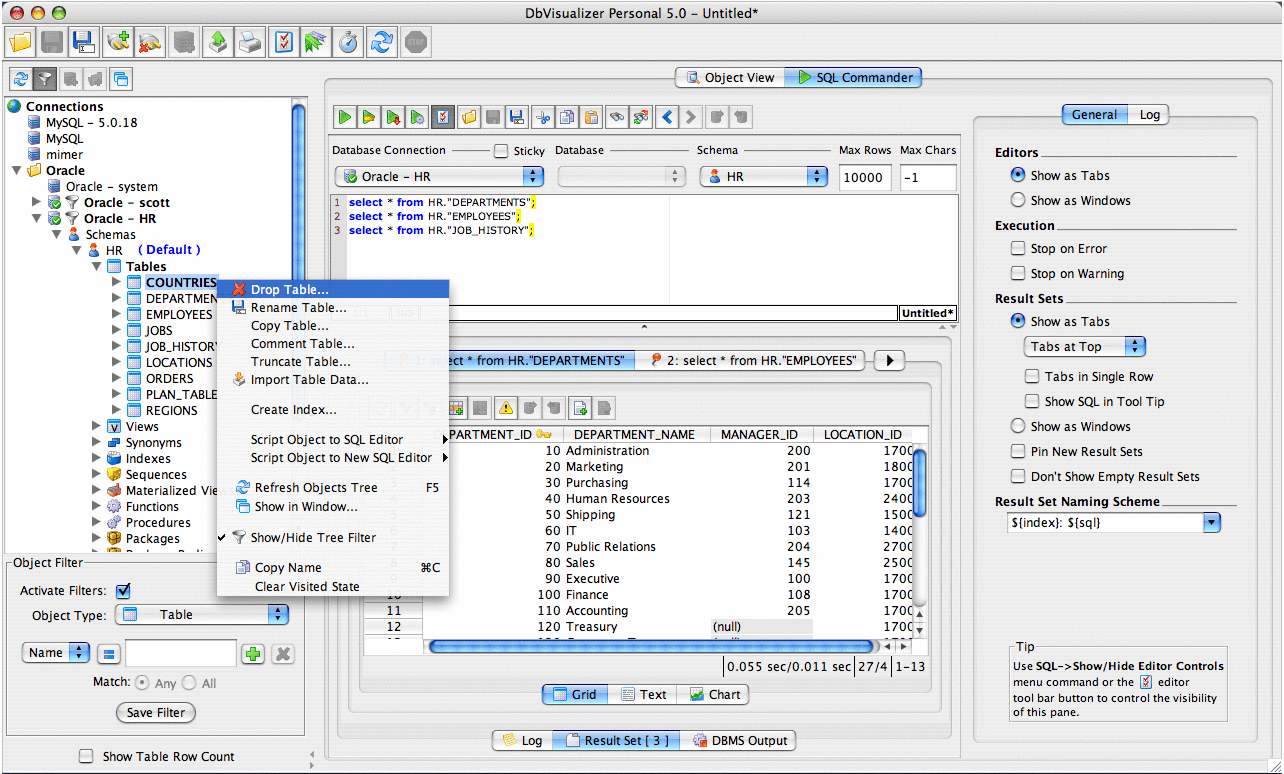Select Show as Windows under Editors
This screenshot has width=1284, height=774.
(1018, 201)
